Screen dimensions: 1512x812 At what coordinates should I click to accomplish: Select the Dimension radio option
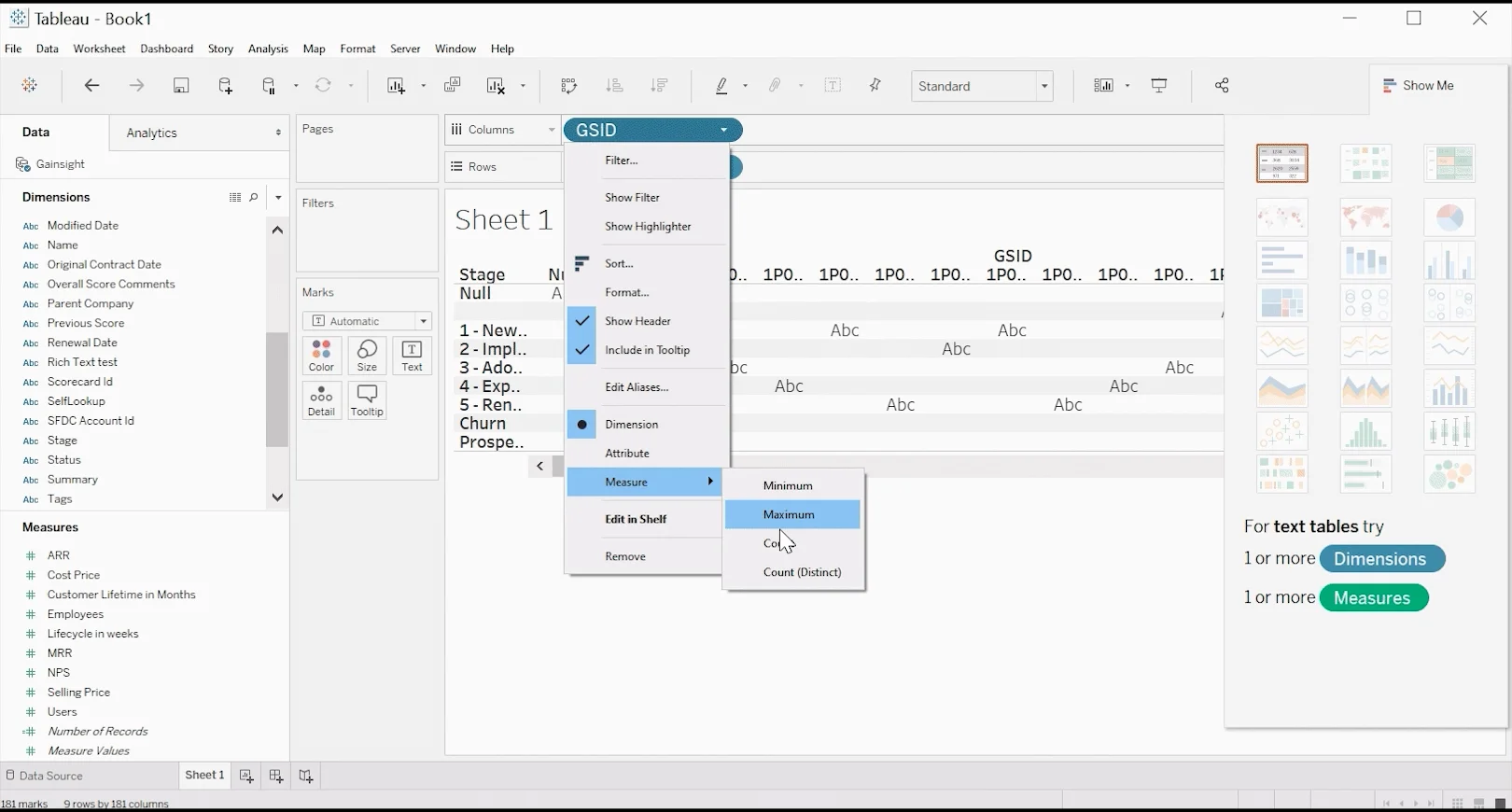coord(631,425)
